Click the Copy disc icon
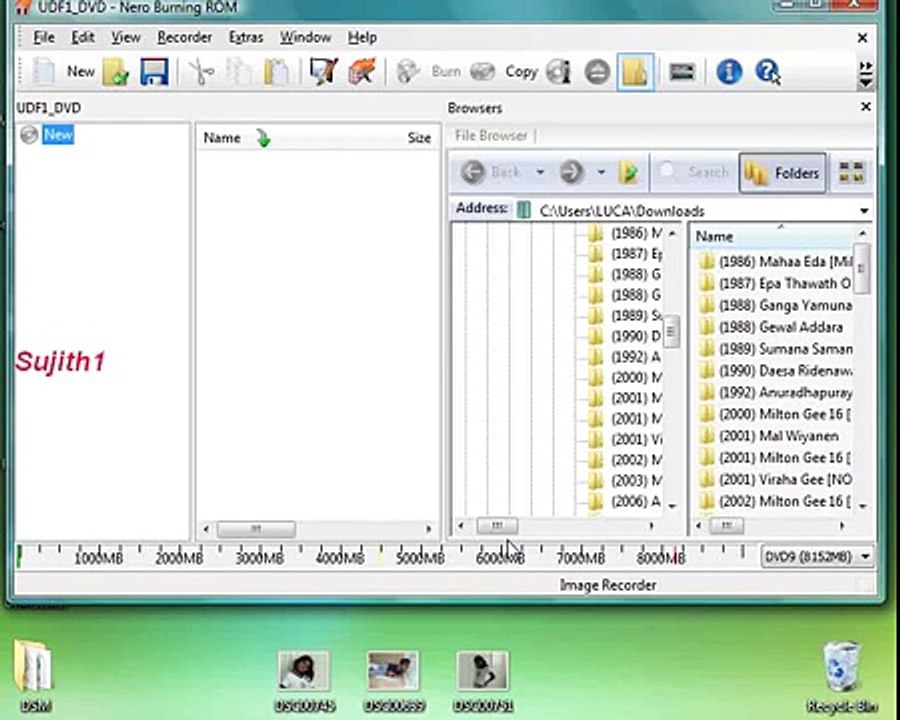The width and height of the screenshot is (900, 720). tap(483, 72)
